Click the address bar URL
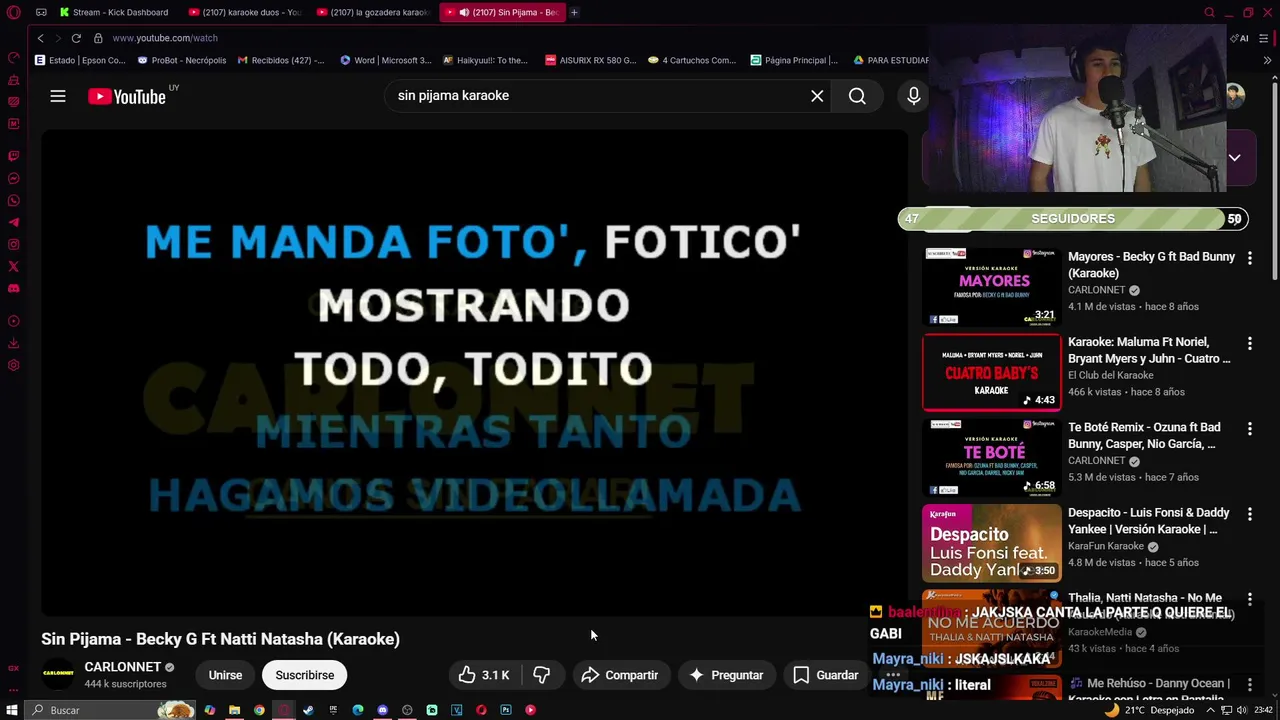Viewport: 1280px width, 720px height. tap(165, 38)
